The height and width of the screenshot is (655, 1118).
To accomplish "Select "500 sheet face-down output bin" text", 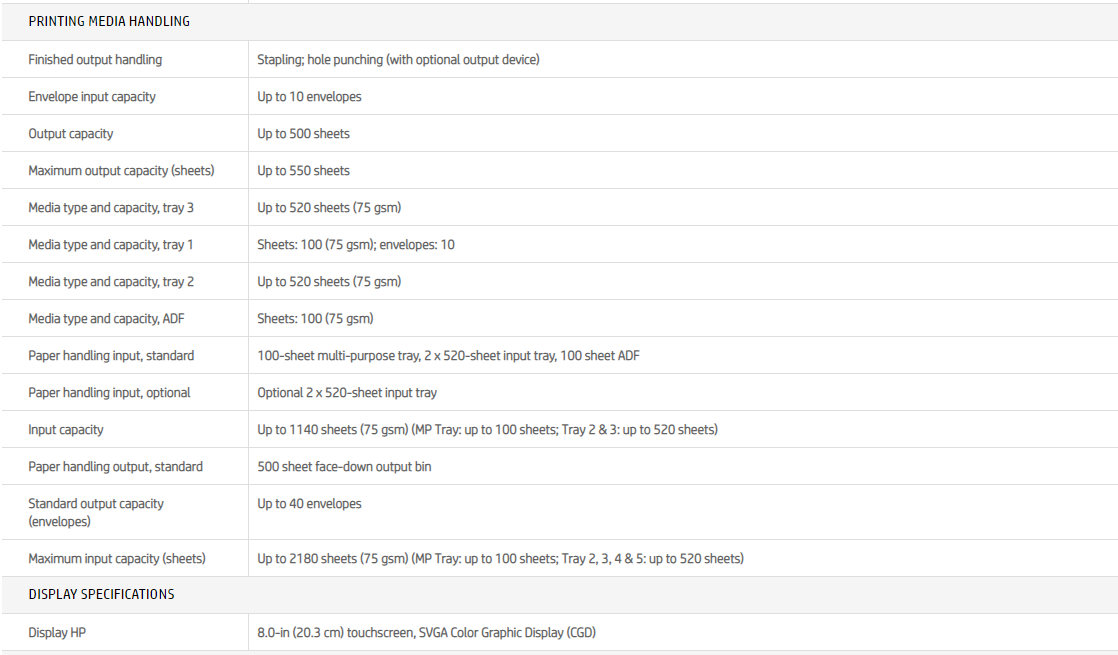I will [x=344, y=467].
